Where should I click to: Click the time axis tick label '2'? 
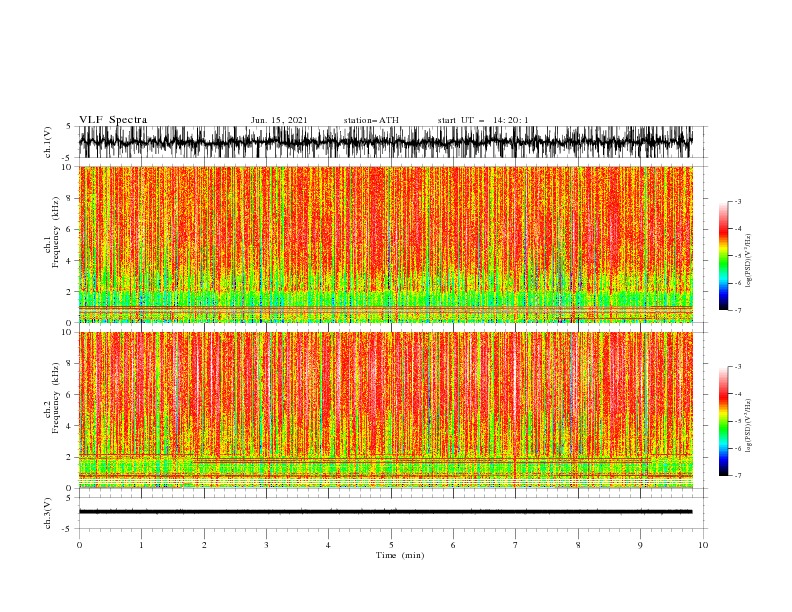tap(204, 545)
